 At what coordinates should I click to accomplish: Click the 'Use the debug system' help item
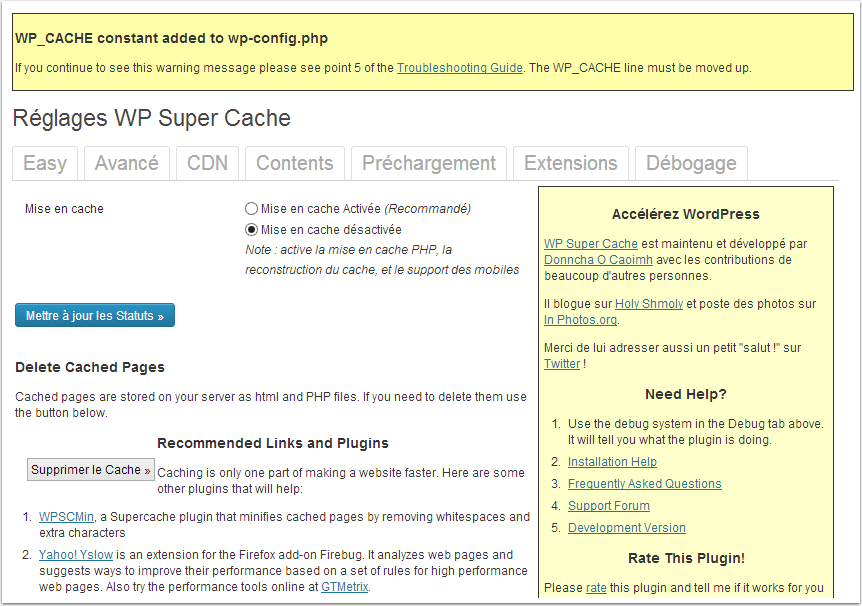pos(695,432)
